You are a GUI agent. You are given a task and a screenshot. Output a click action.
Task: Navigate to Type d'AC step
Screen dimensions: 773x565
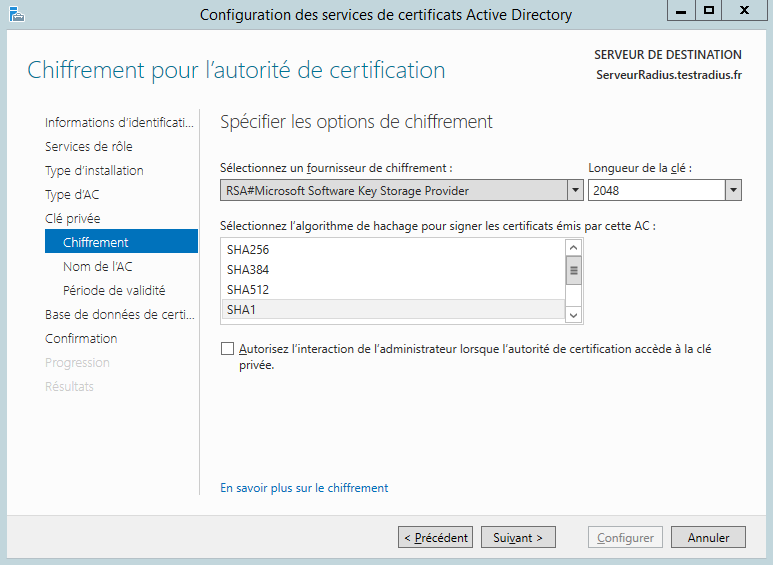click(x=72, y=194)
